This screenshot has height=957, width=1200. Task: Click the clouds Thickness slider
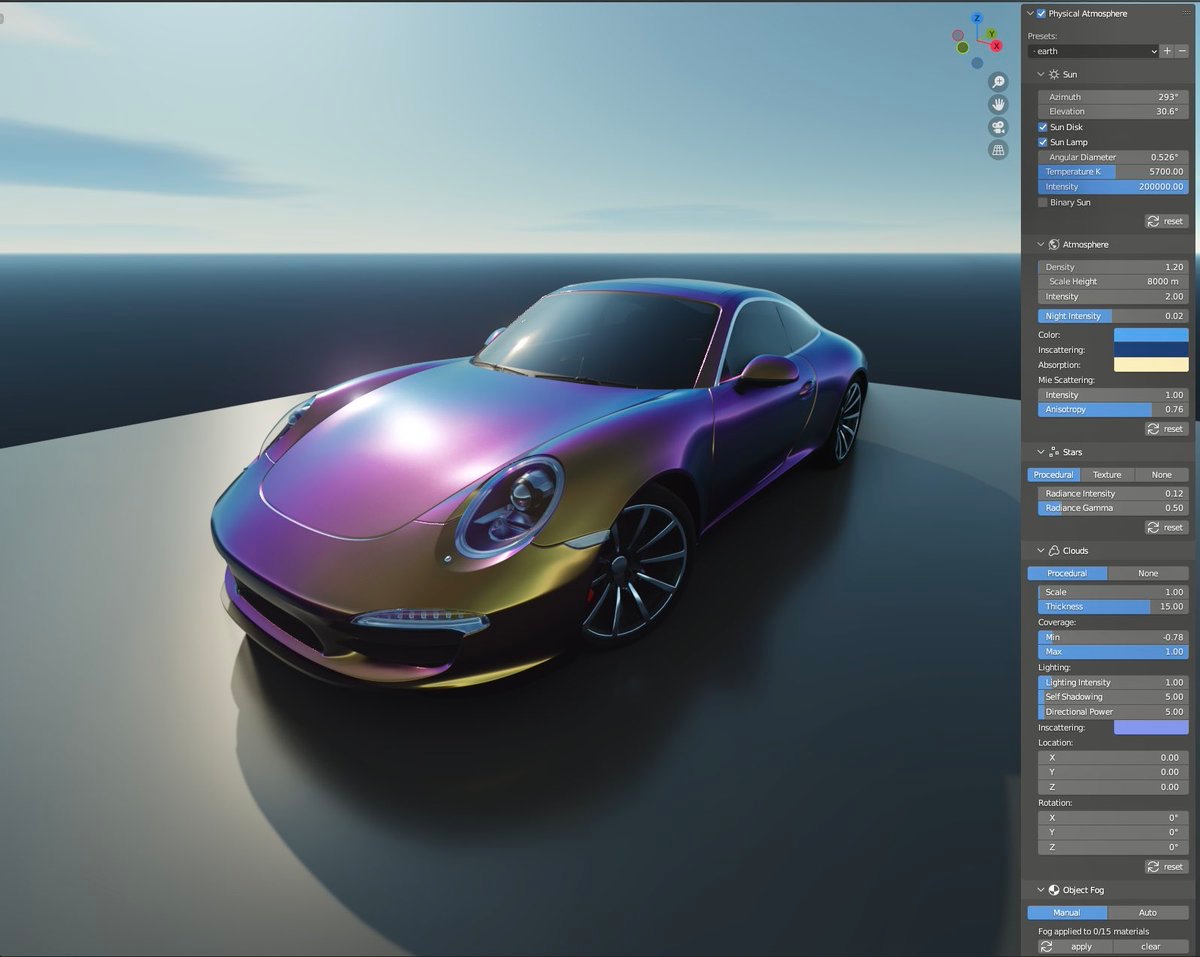click(x=1113, y=607)
